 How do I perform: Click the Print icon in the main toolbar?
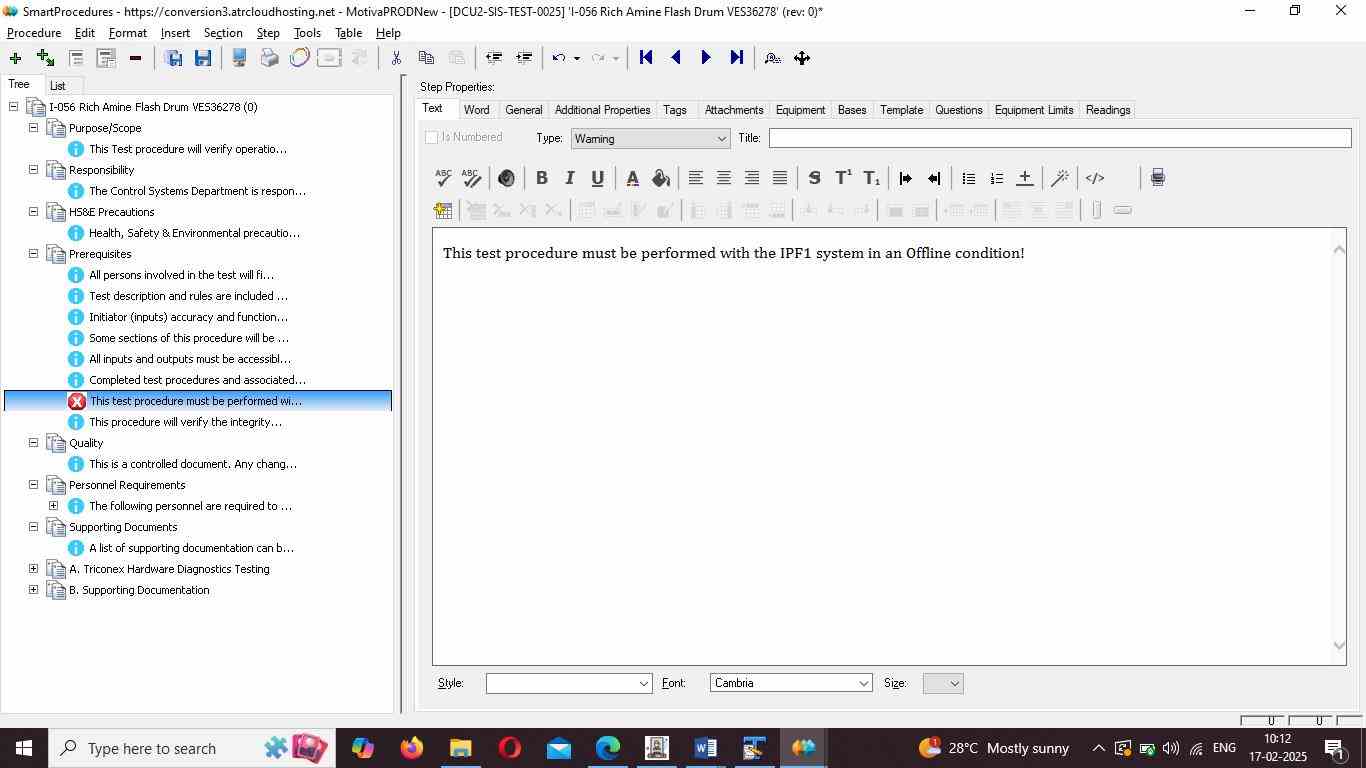[269, 58]
